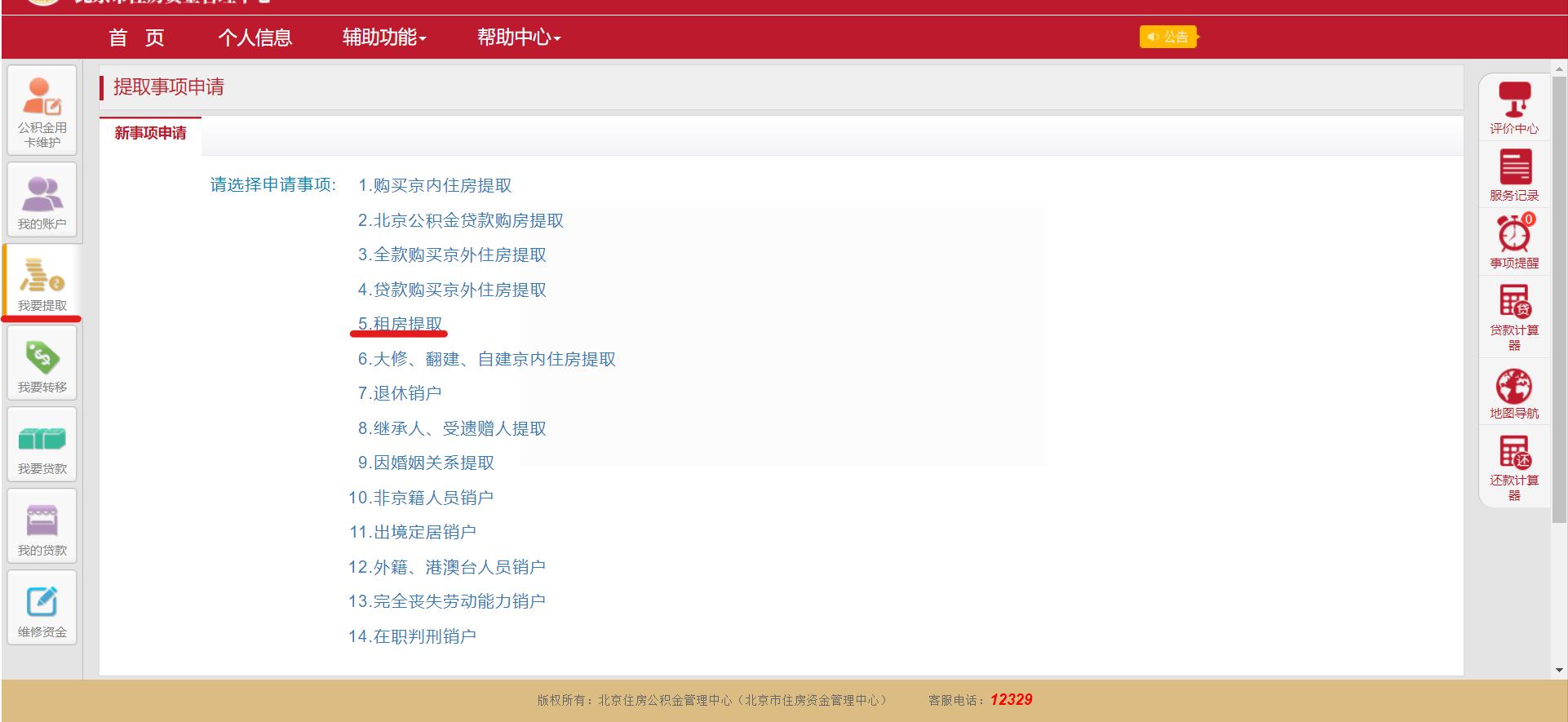This screenshot has height=722, width=1568.
Task: Open 事项提醒 alarm clock icon
Action: coord(1514,242)
